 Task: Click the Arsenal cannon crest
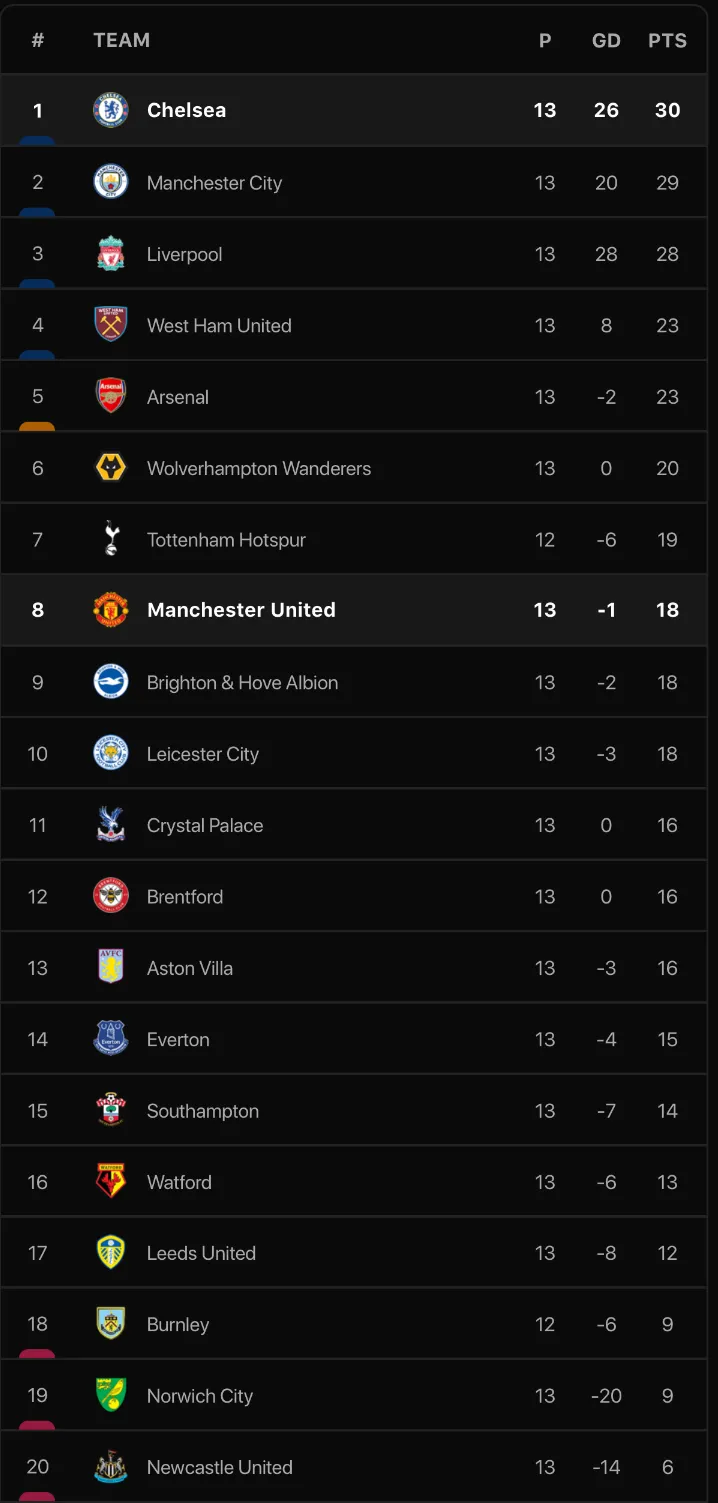pos(110,396)
